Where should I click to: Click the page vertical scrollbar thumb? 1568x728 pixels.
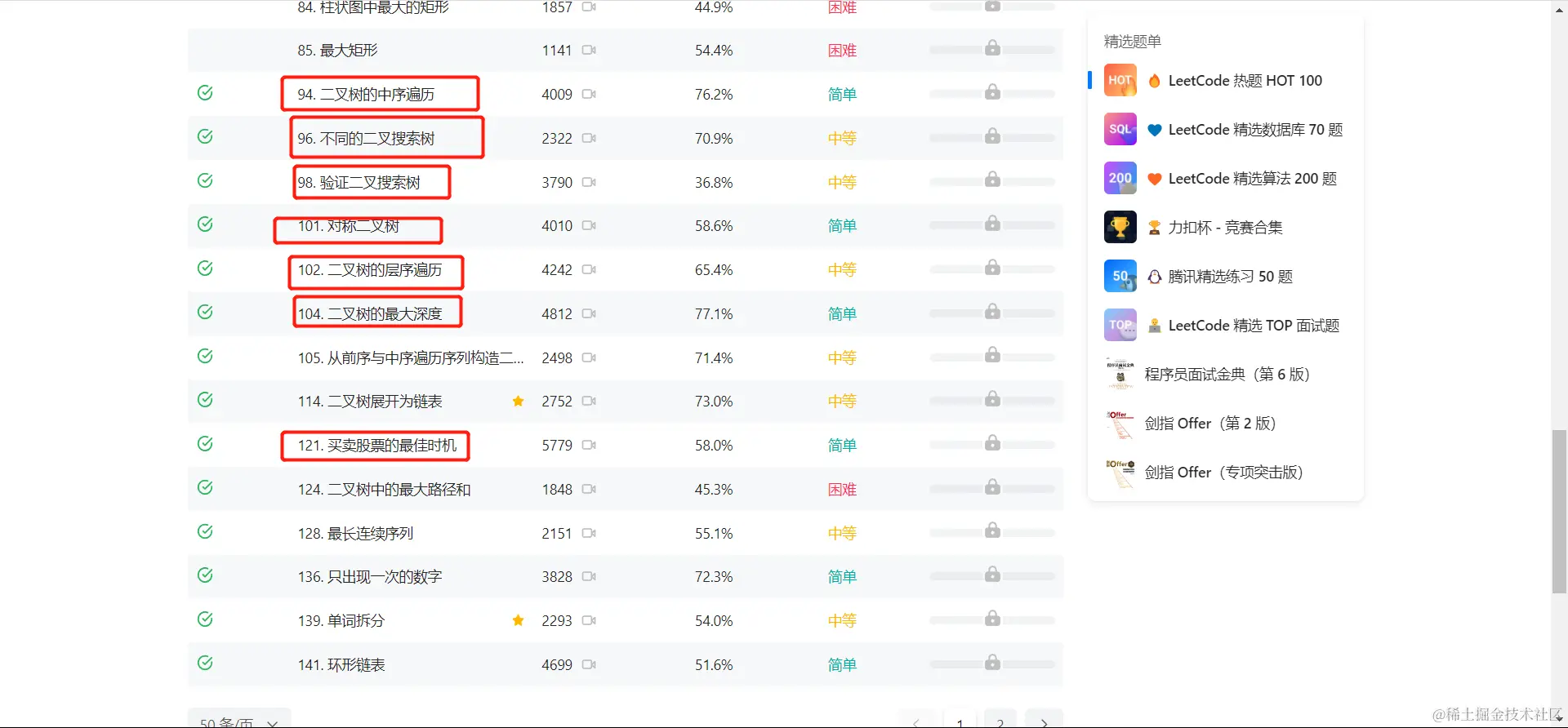tap(1559, 511)
